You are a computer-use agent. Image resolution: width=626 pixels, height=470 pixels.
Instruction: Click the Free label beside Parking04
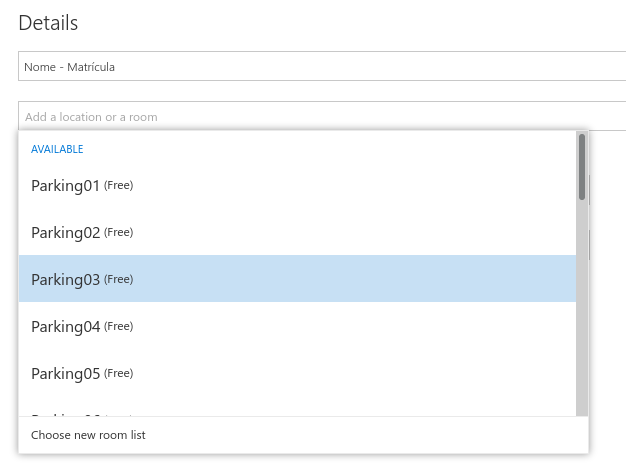coord(118,326)
